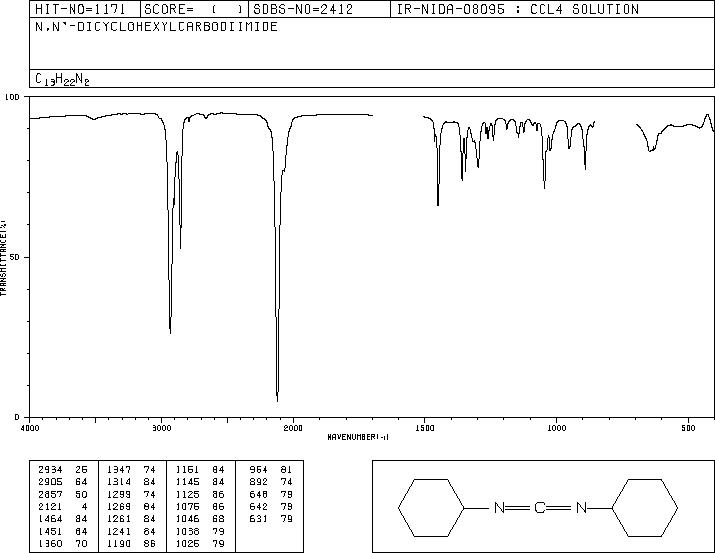Click the 50 y-axis tick label

16,257
